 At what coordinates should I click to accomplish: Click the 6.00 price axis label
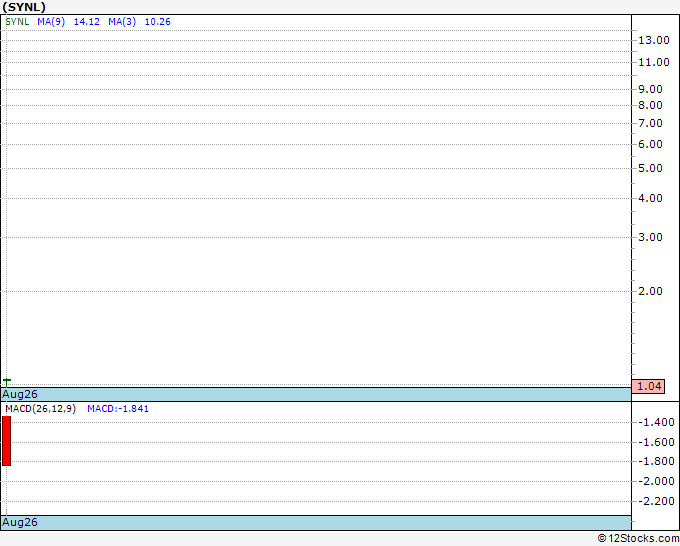651,144
